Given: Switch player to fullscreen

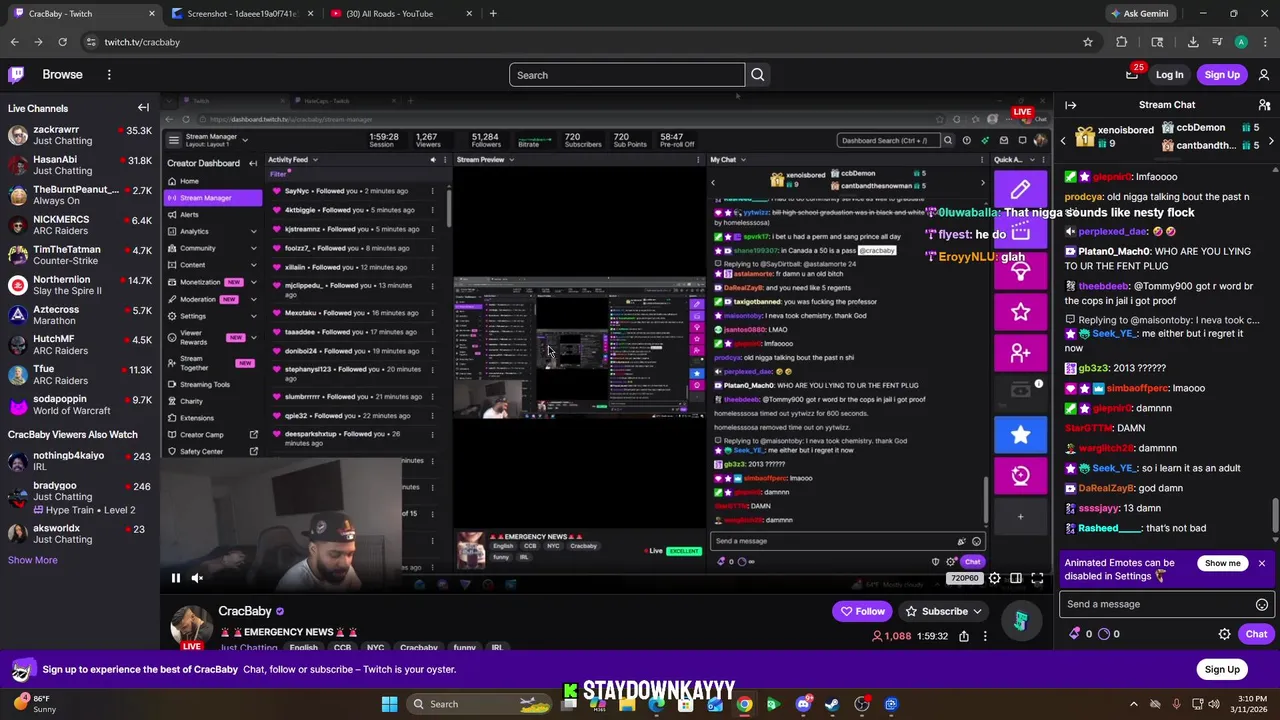Looking at the screenshot, I should coord(1037,578).
